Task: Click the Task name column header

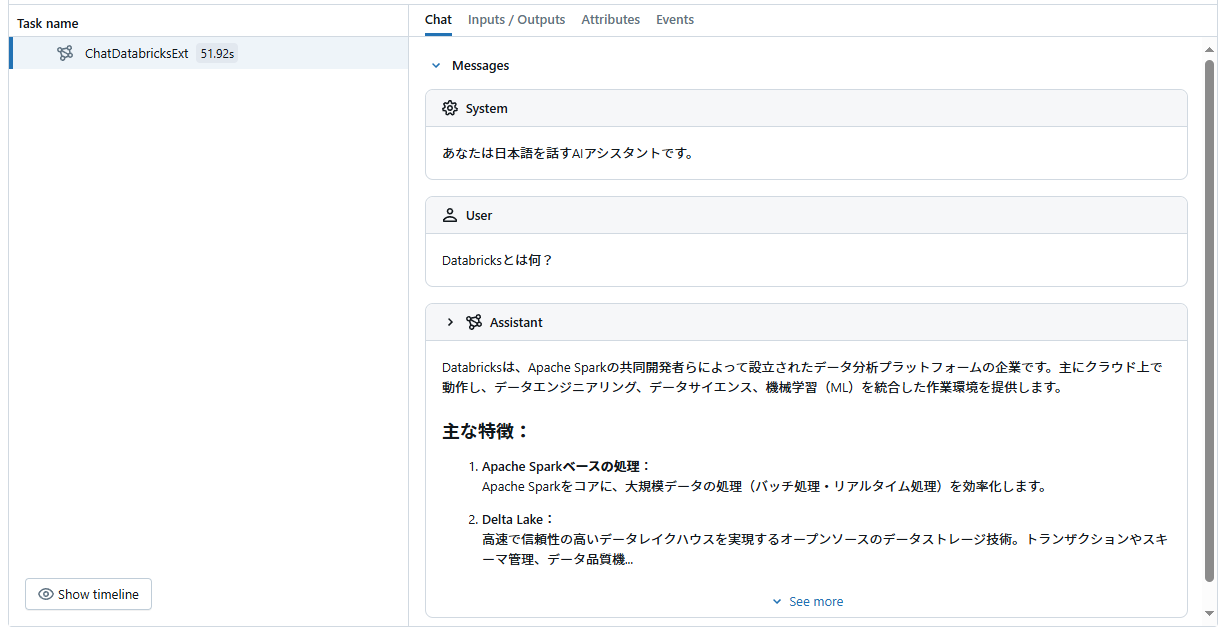Action: [47, 23]
